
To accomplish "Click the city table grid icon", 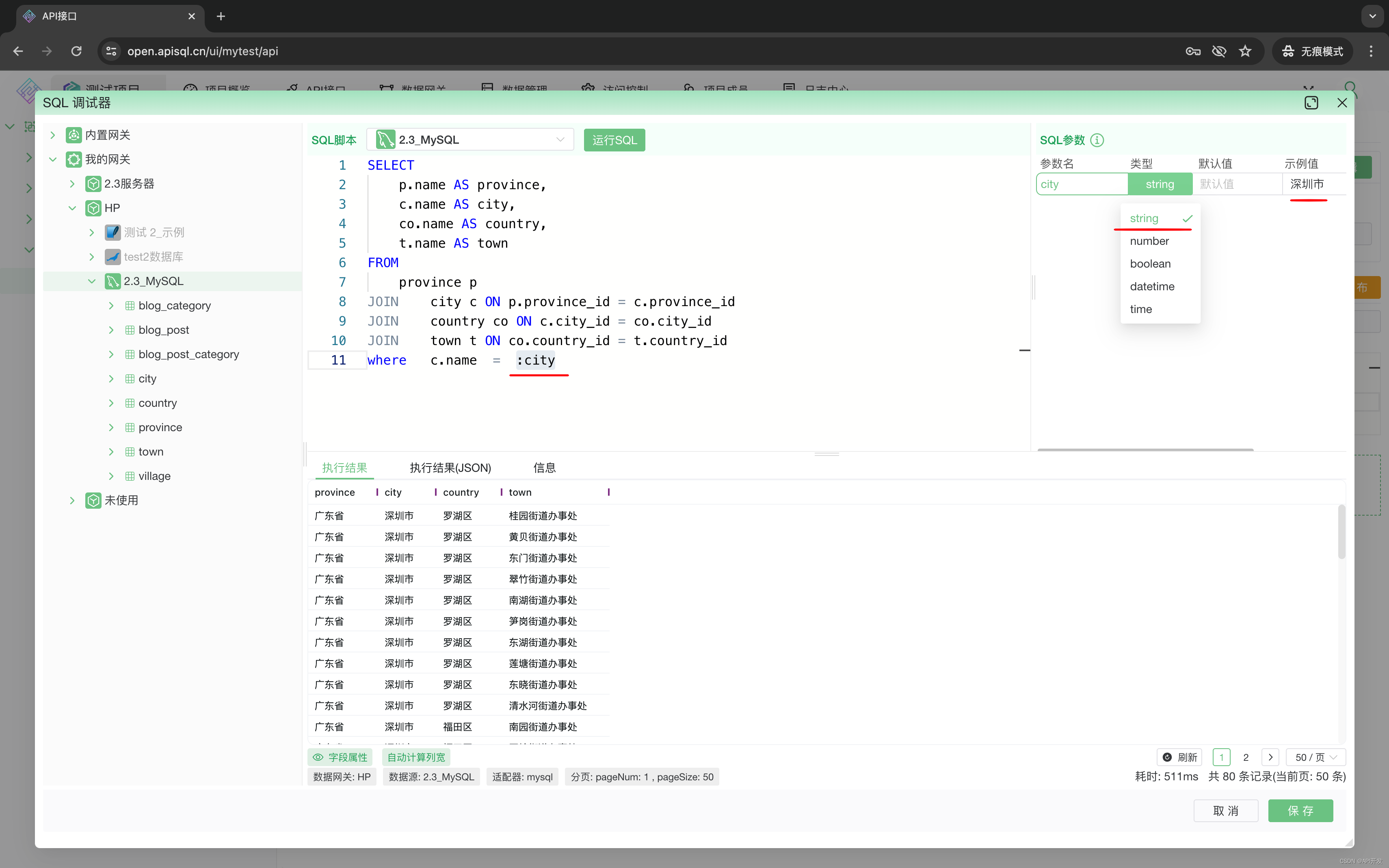I will click(130, 379).
